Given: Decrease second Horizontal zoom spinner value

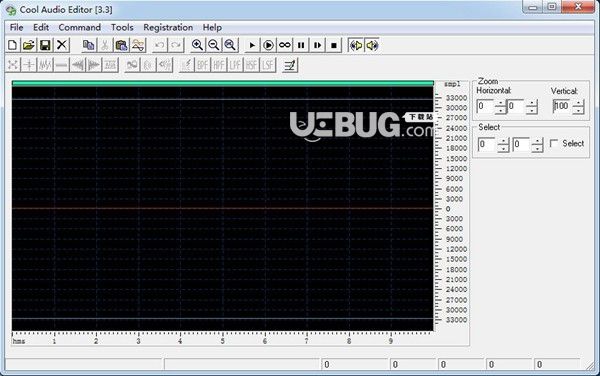Looking at the screenshot, I should pos(532,110).
